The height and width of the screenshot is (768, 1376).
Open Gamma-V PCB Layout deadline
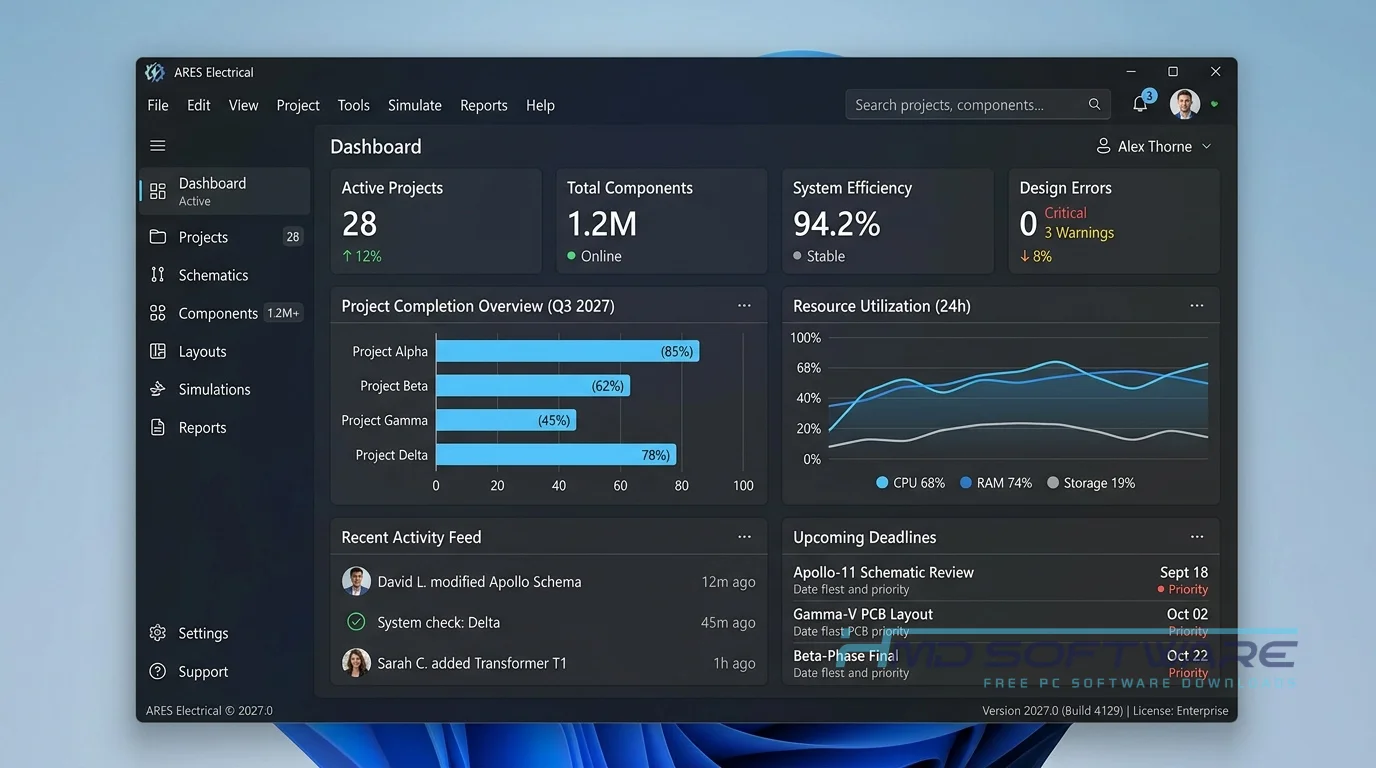(1001, 622)
